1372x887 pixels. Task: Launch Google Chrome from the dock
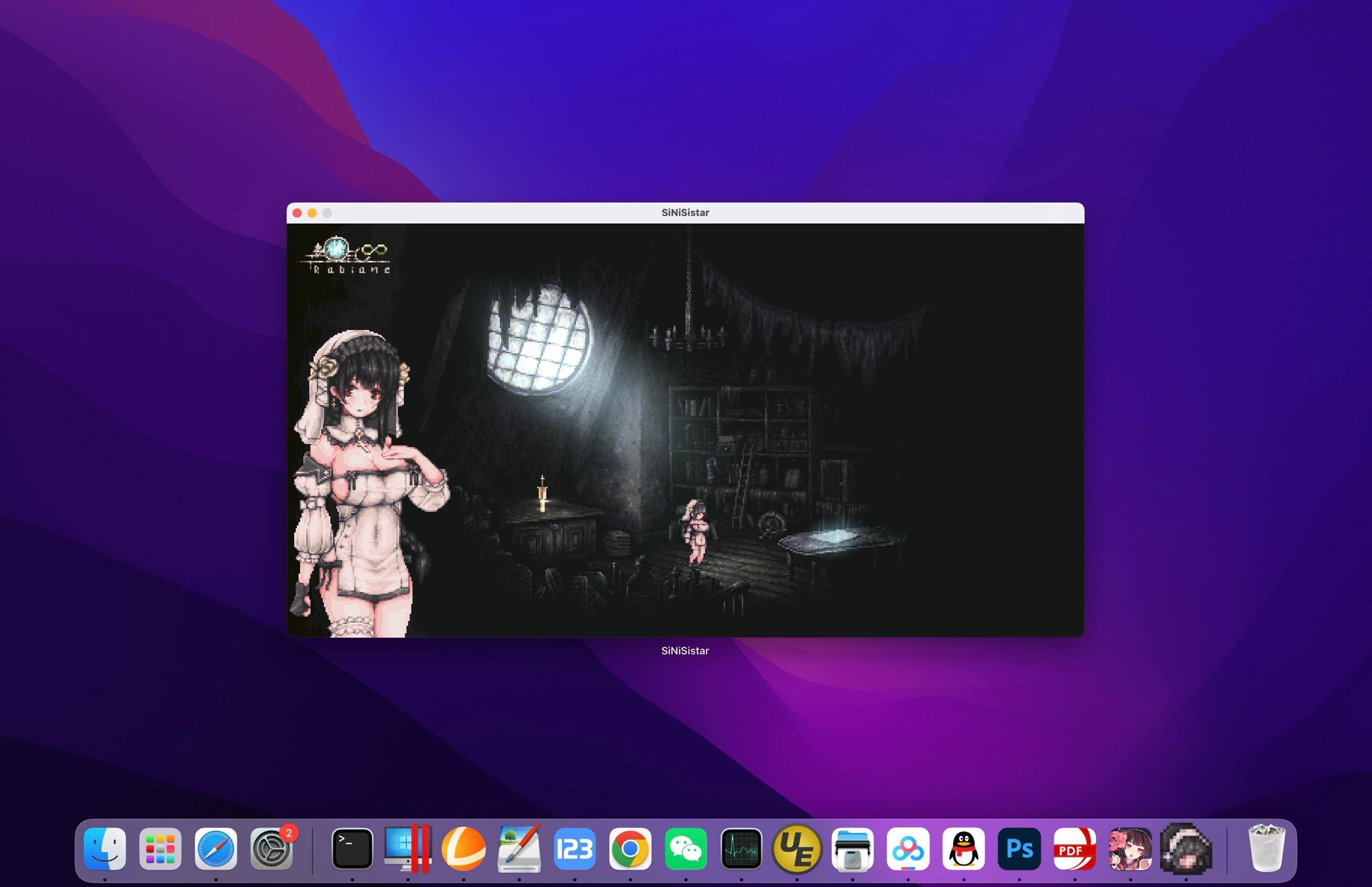coord(630,849)
